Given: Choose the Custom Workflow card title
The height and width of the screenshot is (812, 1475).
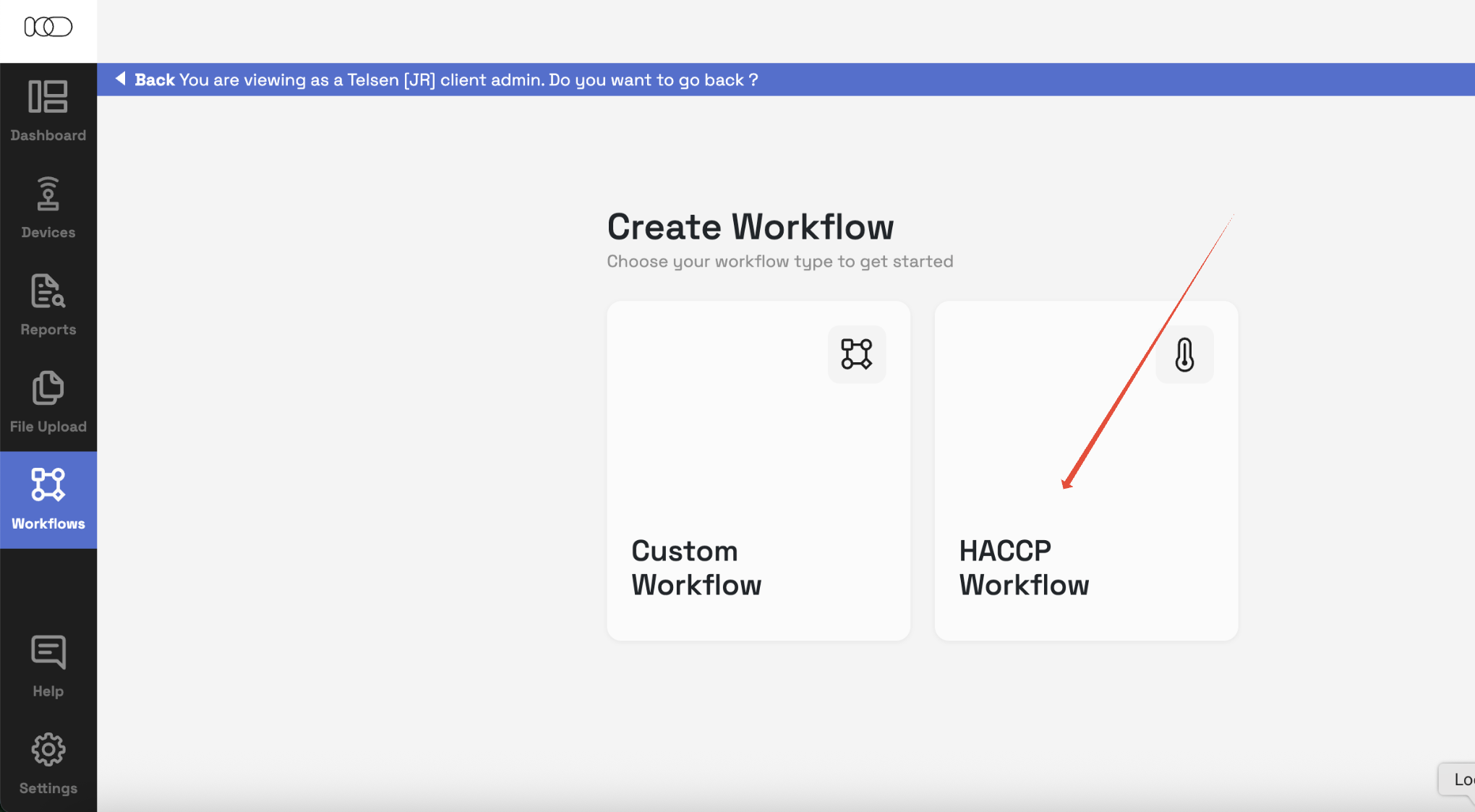Looking at the screenshot, I should pyautogui.click(x=696, y=568).
